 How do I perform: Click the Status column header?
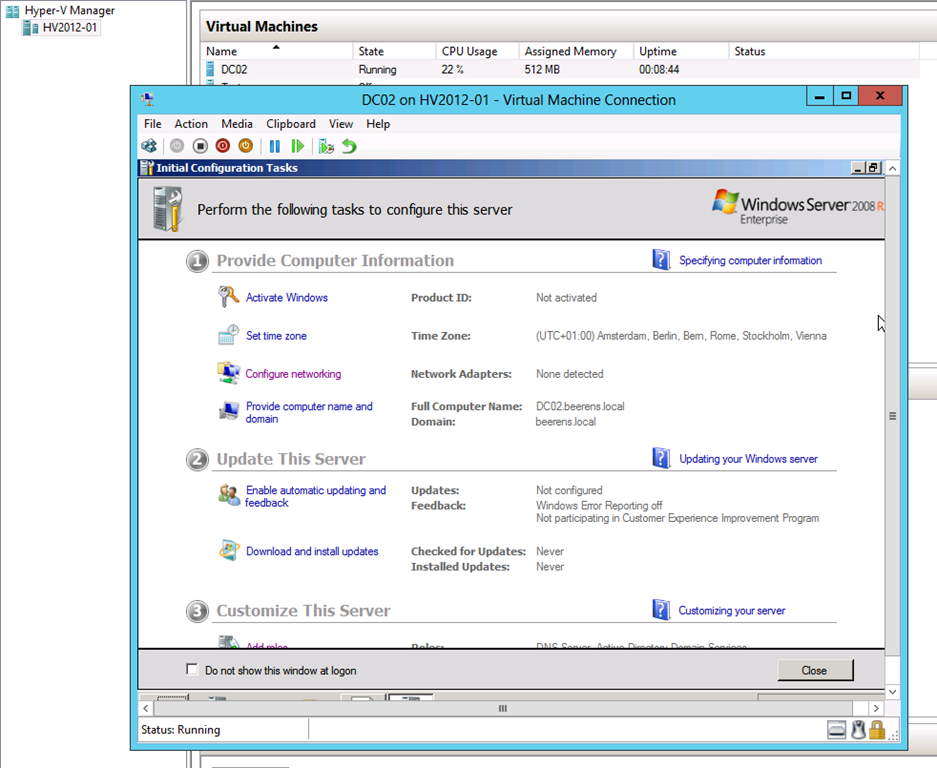point(824,51)
